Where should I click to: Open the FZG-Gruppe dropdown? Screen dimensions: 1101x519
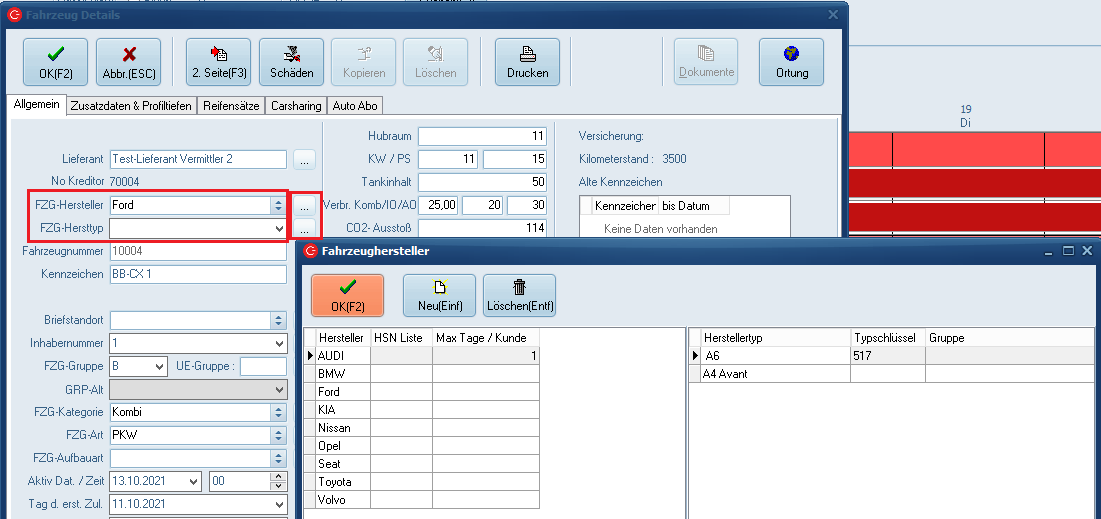(x=159, y=366)
